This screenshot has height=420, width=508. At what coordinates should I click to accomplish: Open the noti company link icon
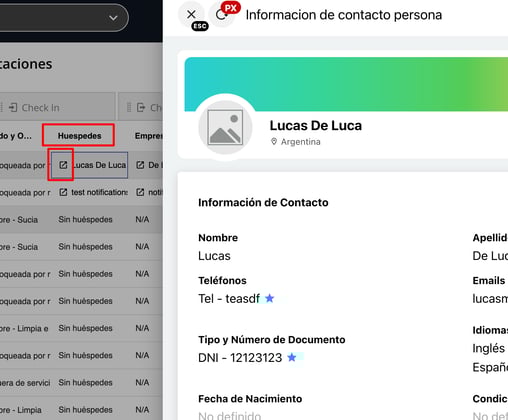(140, 192)
